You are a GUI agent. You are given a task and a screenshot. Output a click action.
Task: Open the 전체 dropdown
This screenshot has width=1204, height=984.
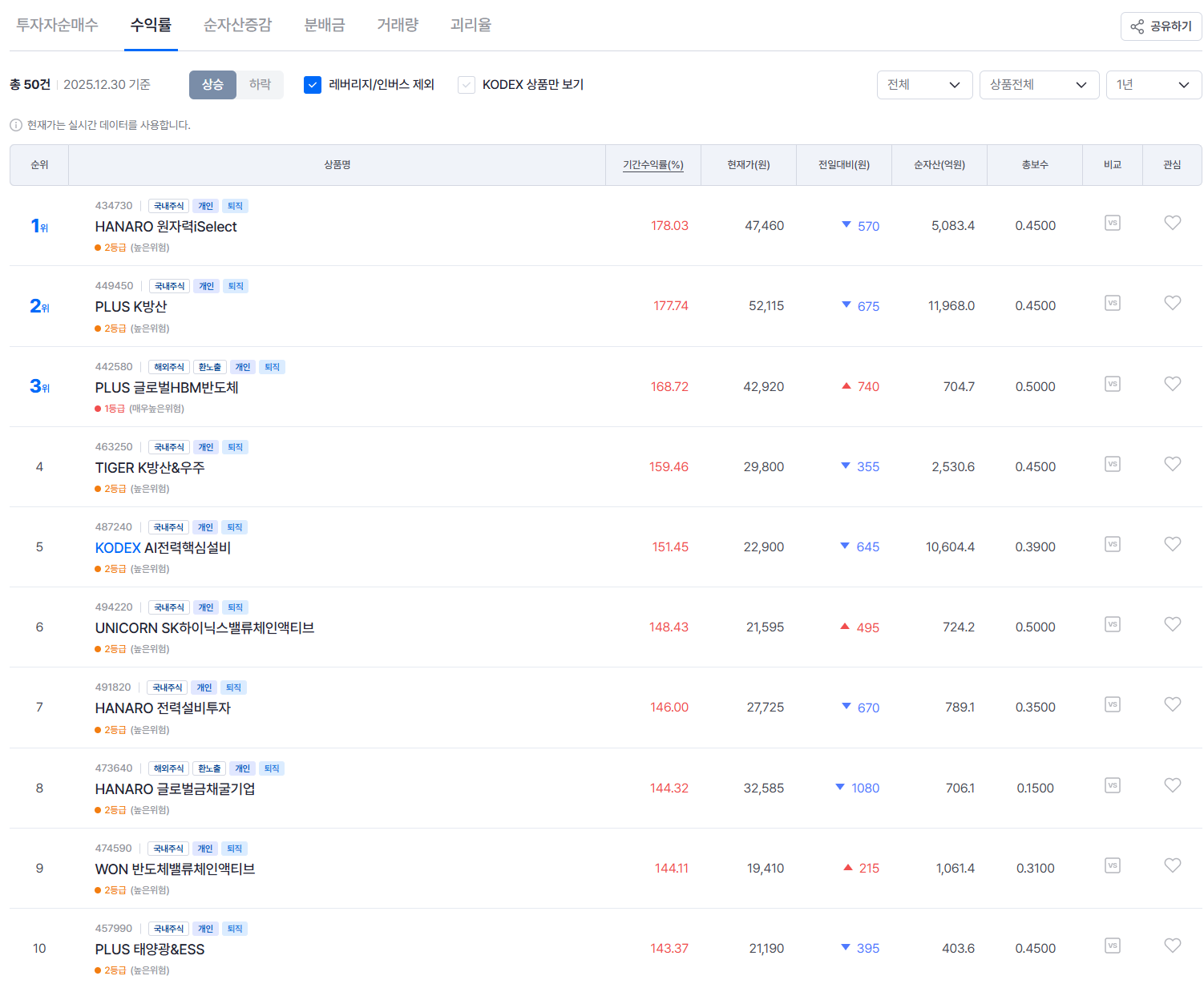point(924,85)
